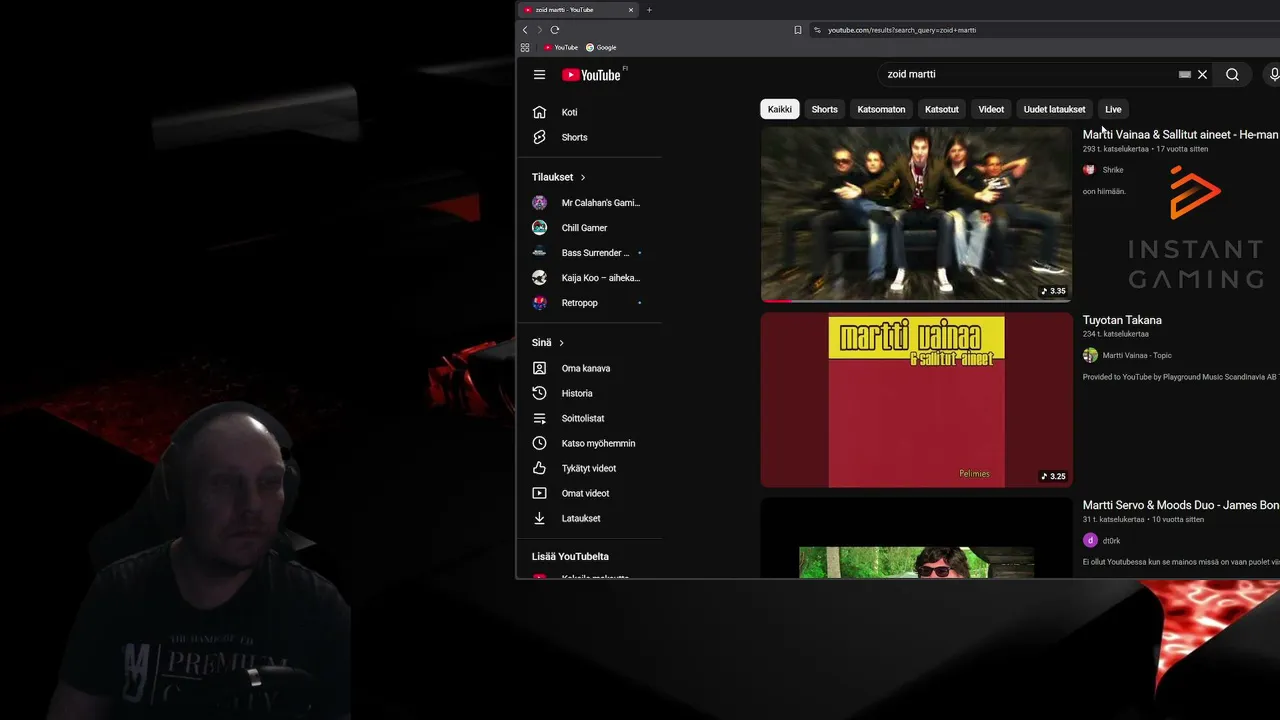Open the dt0rk channel link
The width and height of the screenshot is (1280, 720).
pos(1111,541)
